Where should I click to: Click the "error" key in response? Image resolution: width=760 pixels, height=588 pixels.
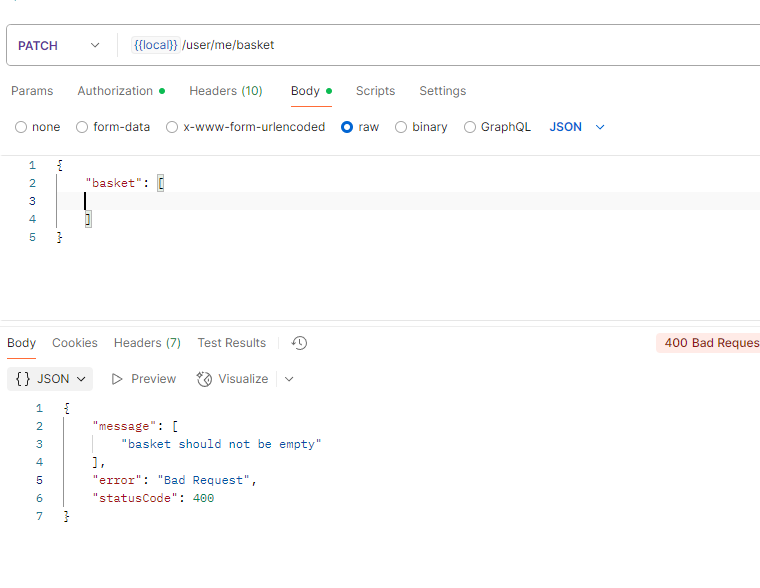point(117,480)
